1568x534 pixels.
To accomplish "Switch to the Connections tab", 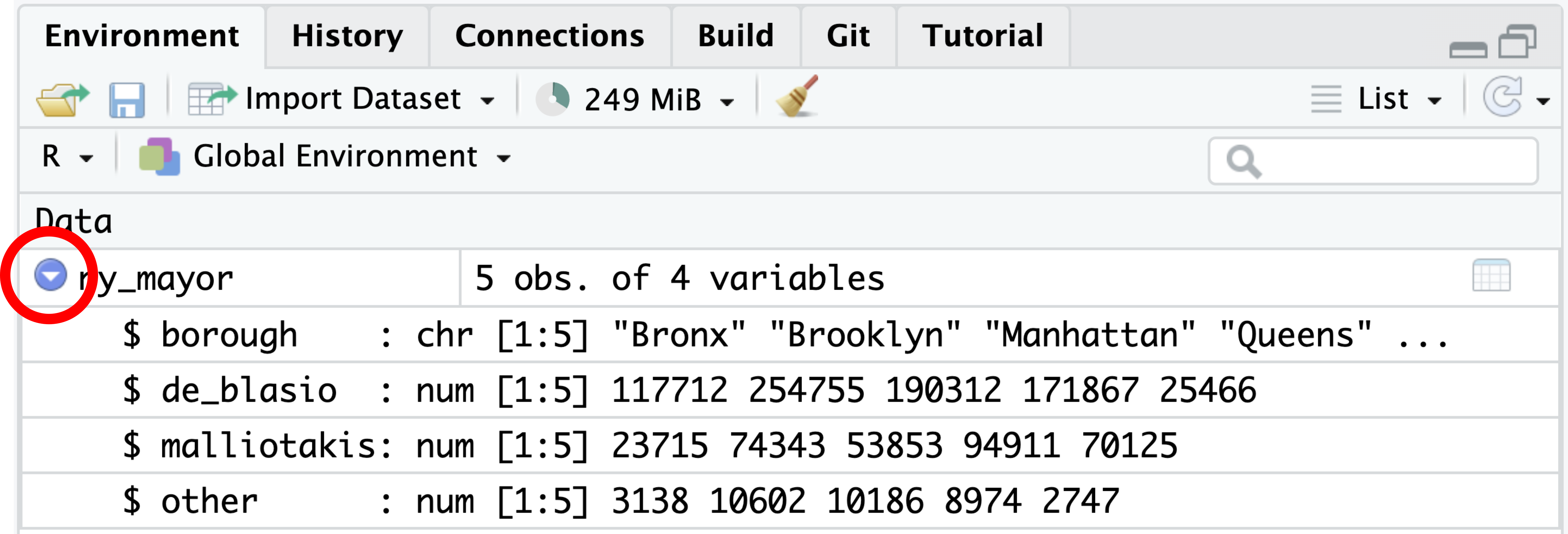I will [x=550, y=36].
